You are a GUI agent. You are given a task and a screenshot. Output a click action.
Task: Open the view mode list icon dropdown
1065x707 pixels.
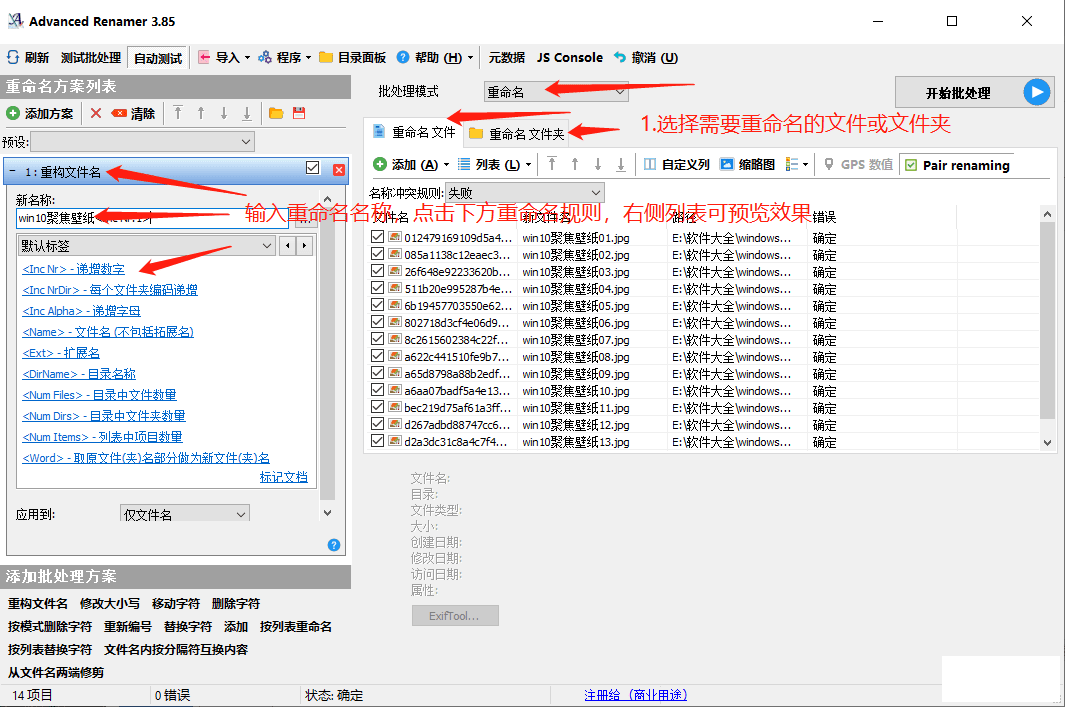[797, 164]
